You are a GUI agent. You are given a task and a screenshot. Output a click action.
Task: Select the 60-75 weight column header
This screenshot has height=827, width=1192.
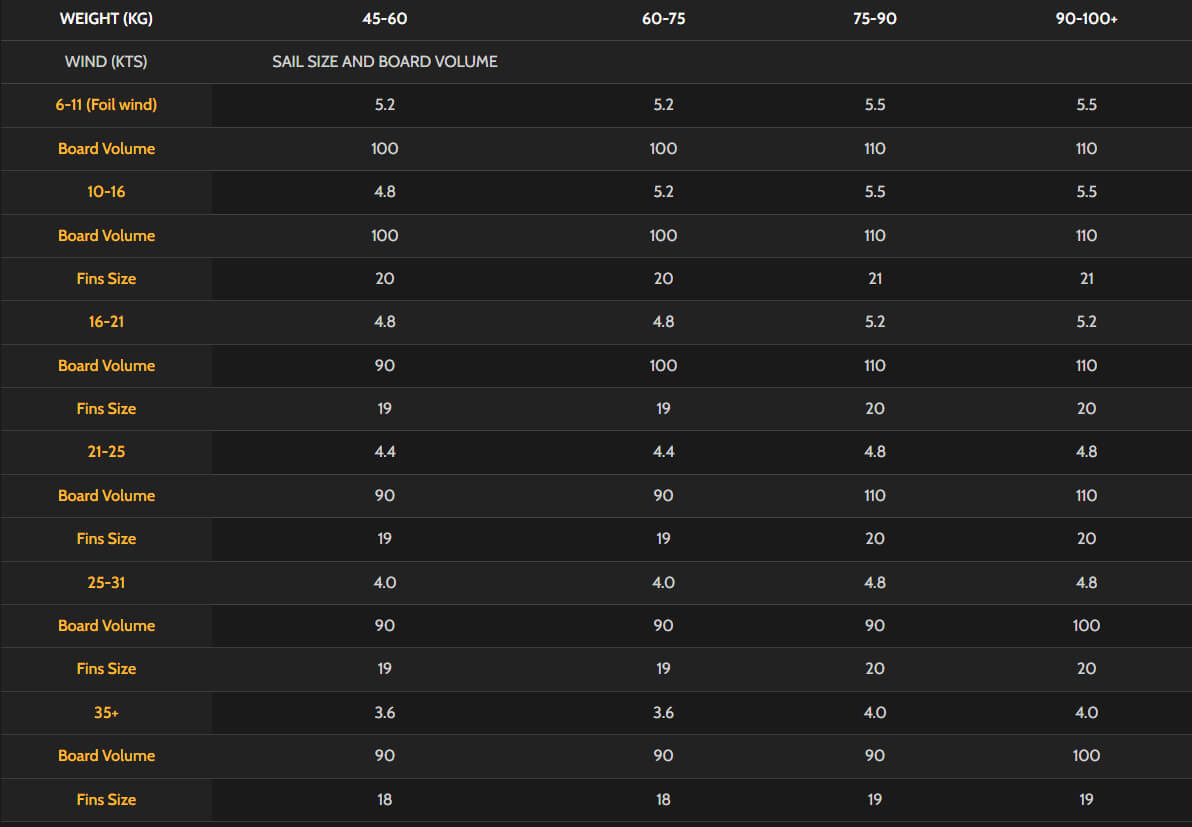(x=663, y=19)
